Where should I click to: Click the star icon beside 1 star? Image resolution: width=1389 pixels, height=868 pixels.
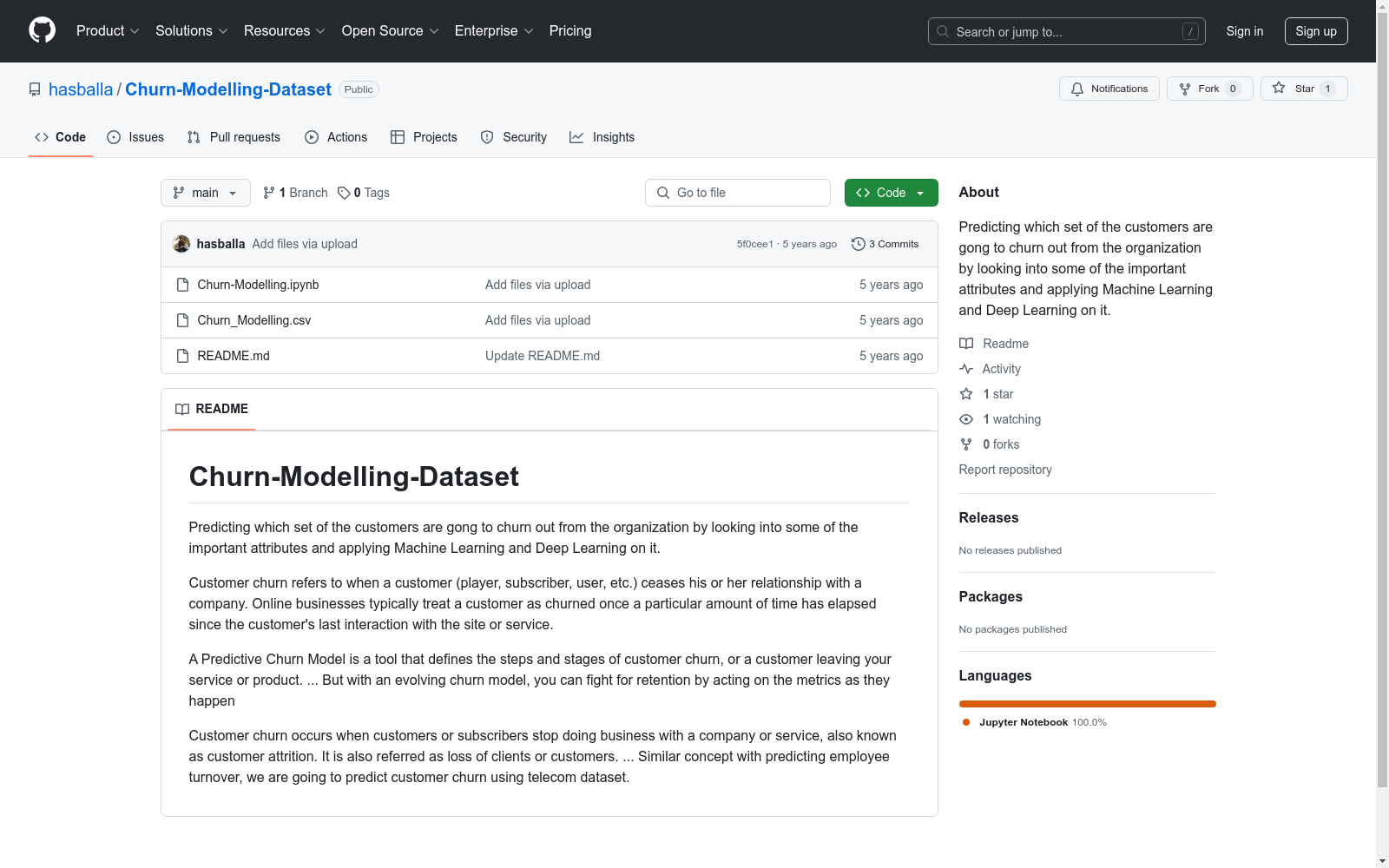coord(966,394)
